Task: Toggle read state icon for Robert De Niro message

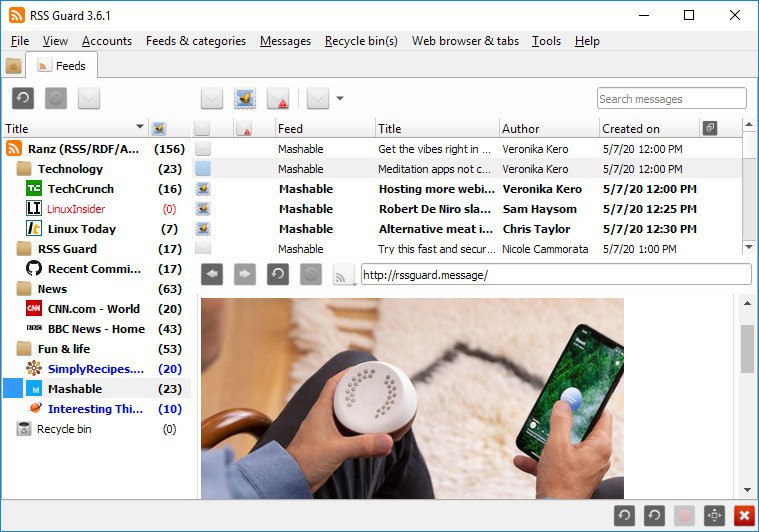Action: pos(203,209)
